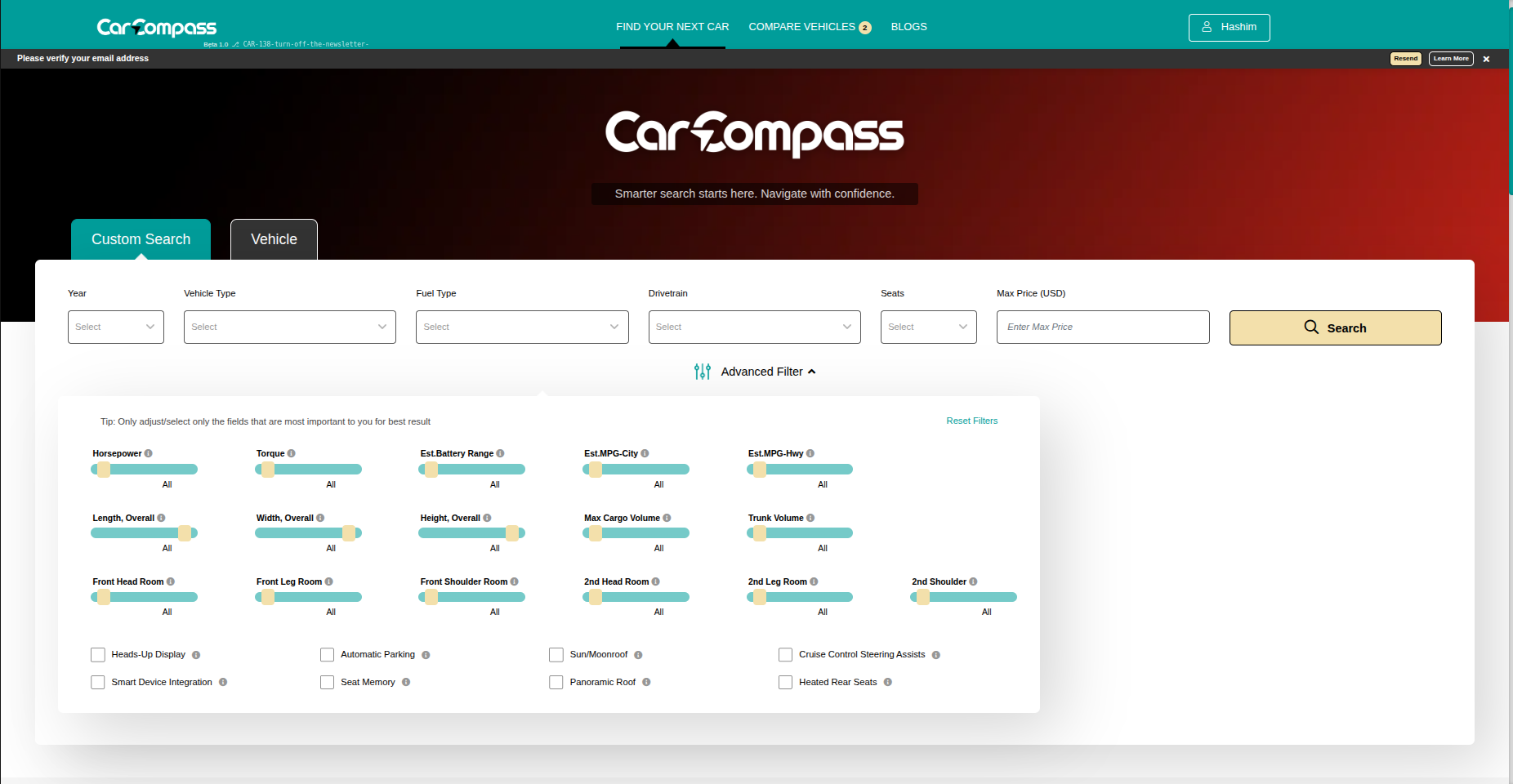This screenshot has width=1513, height=784.
Task: Click the user profile icon labeled Hashim
Action: coord(1207,27)
